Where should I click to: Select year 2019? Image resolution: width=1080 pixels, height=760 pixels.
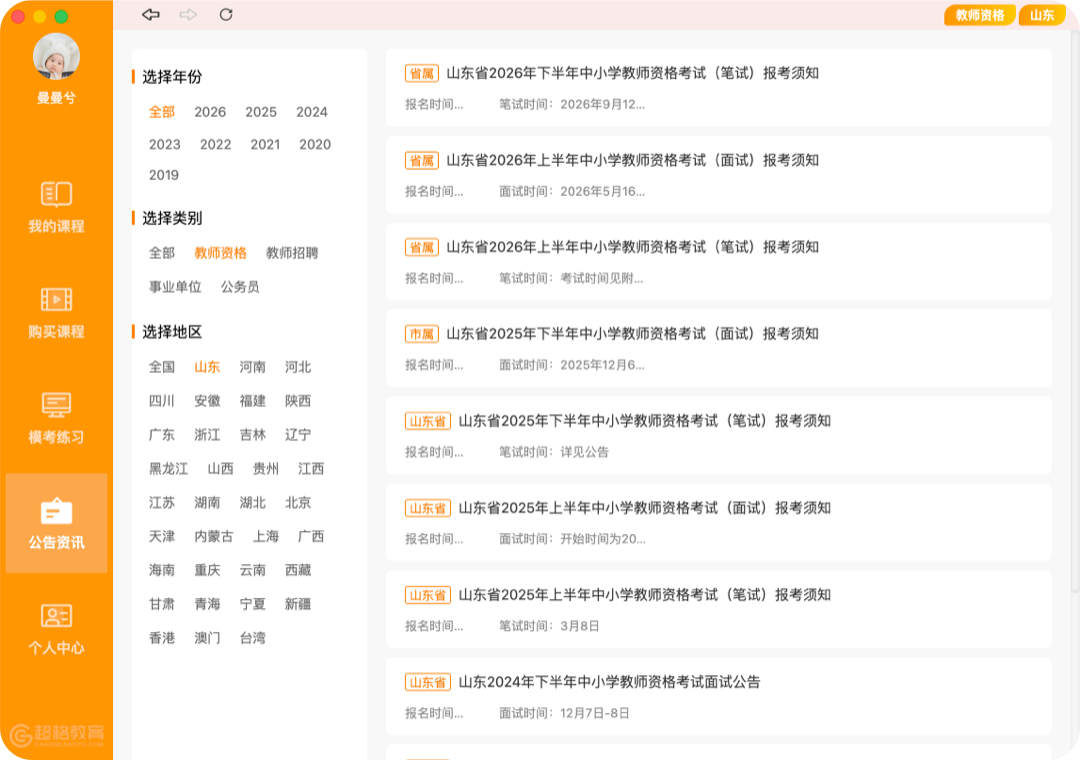(164, 175)
